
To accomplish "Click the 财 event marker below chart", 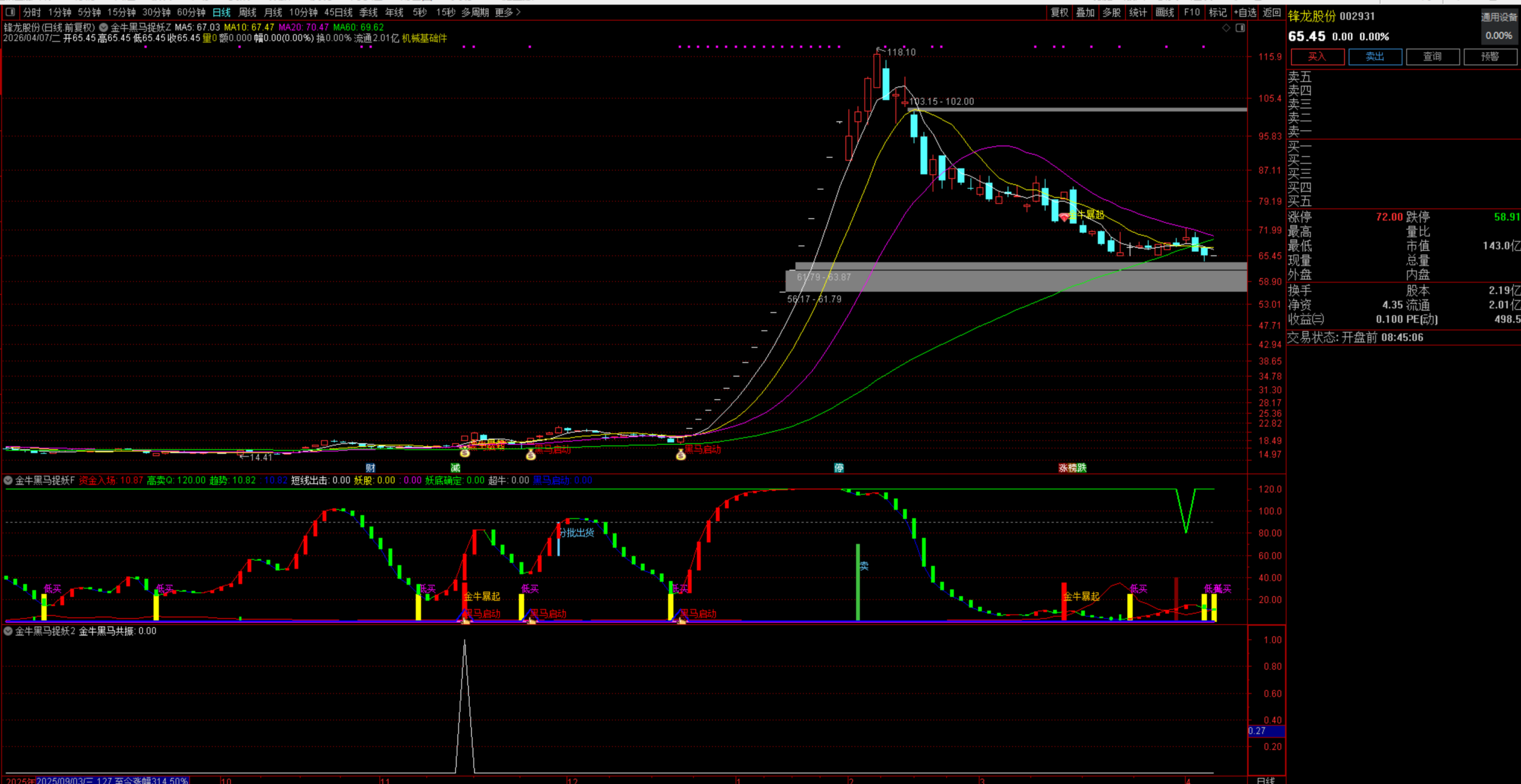I will [x=370, y=468].
